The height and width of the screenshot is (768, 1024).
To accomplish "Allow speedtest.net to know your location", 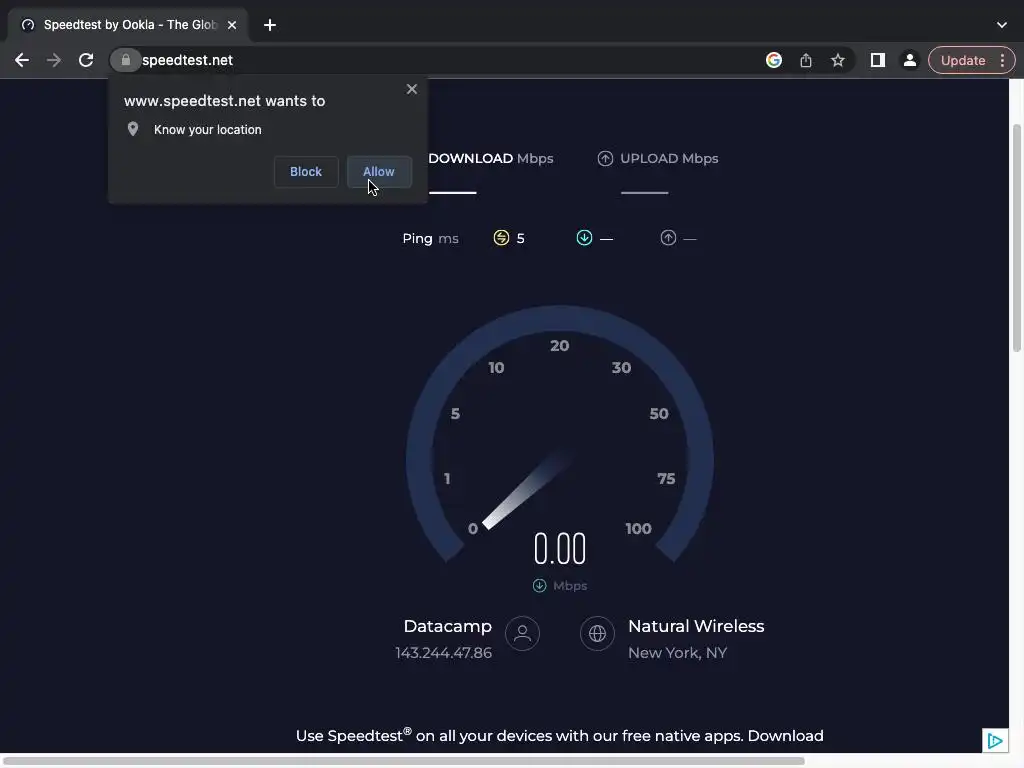I will click(x=379, y=172).
